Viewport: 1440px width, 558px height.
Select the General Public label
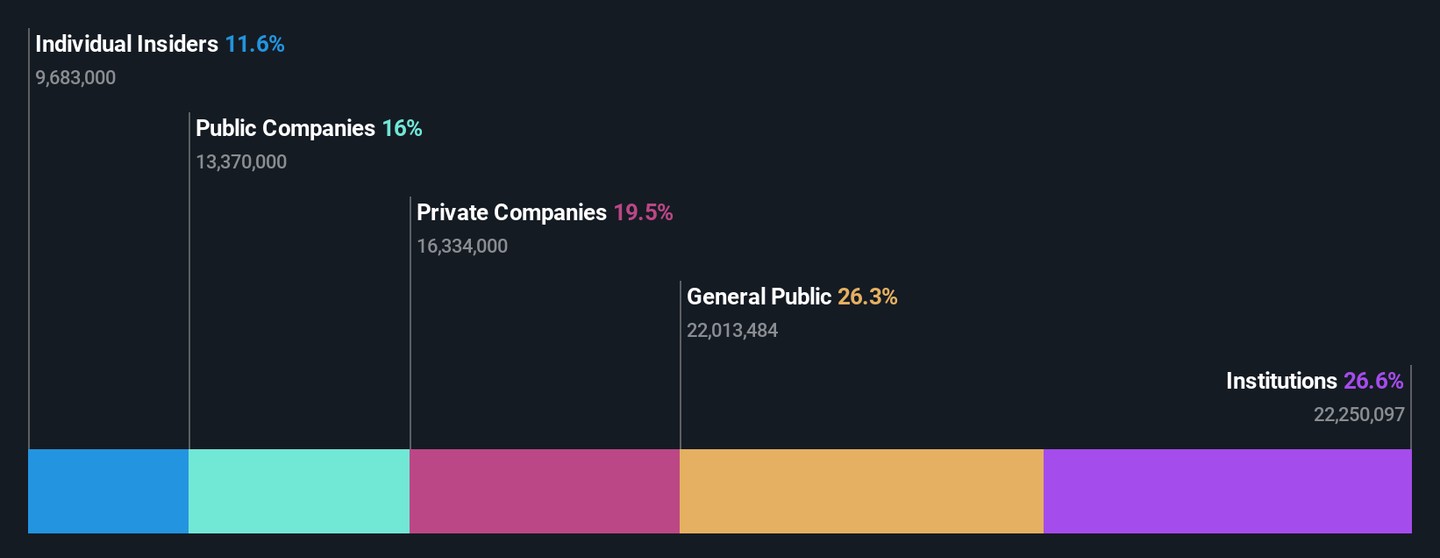759,296
